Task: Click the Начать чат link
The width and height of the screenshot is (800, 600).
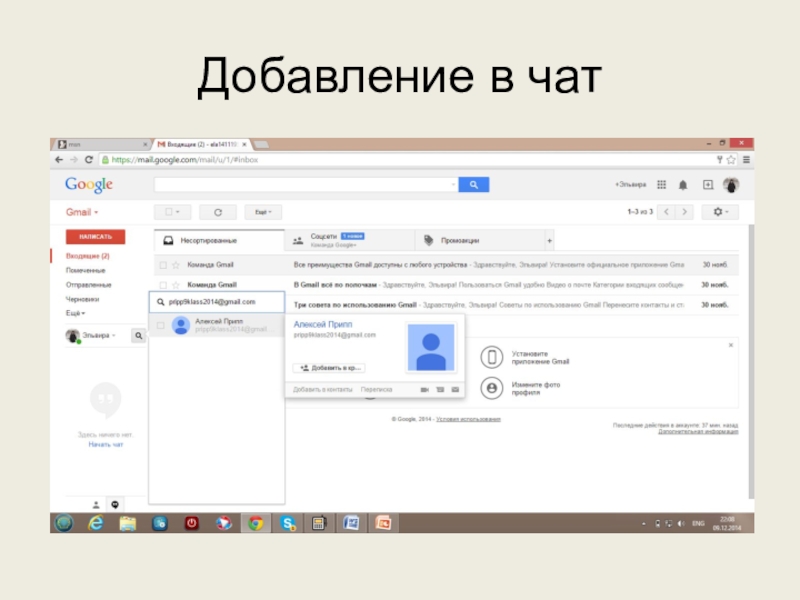Action: pyautogui.click(x=106, y=444)
